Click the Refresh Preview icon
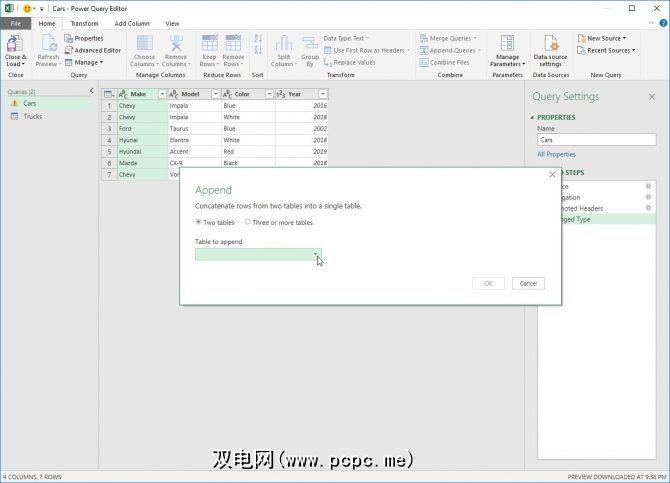Screen dimensions: 670x483 click(48, 44)
